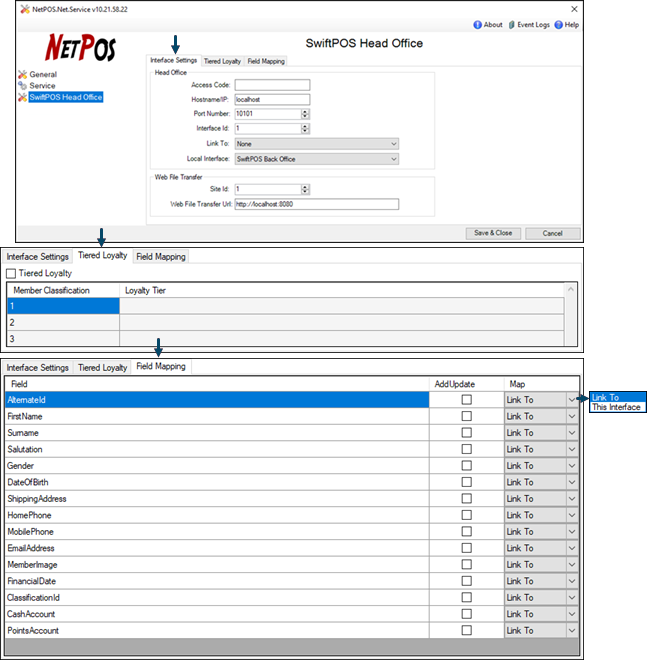
Task: Click the SwiftPOS Head Office sidebar icon
Action: point(23,97)
